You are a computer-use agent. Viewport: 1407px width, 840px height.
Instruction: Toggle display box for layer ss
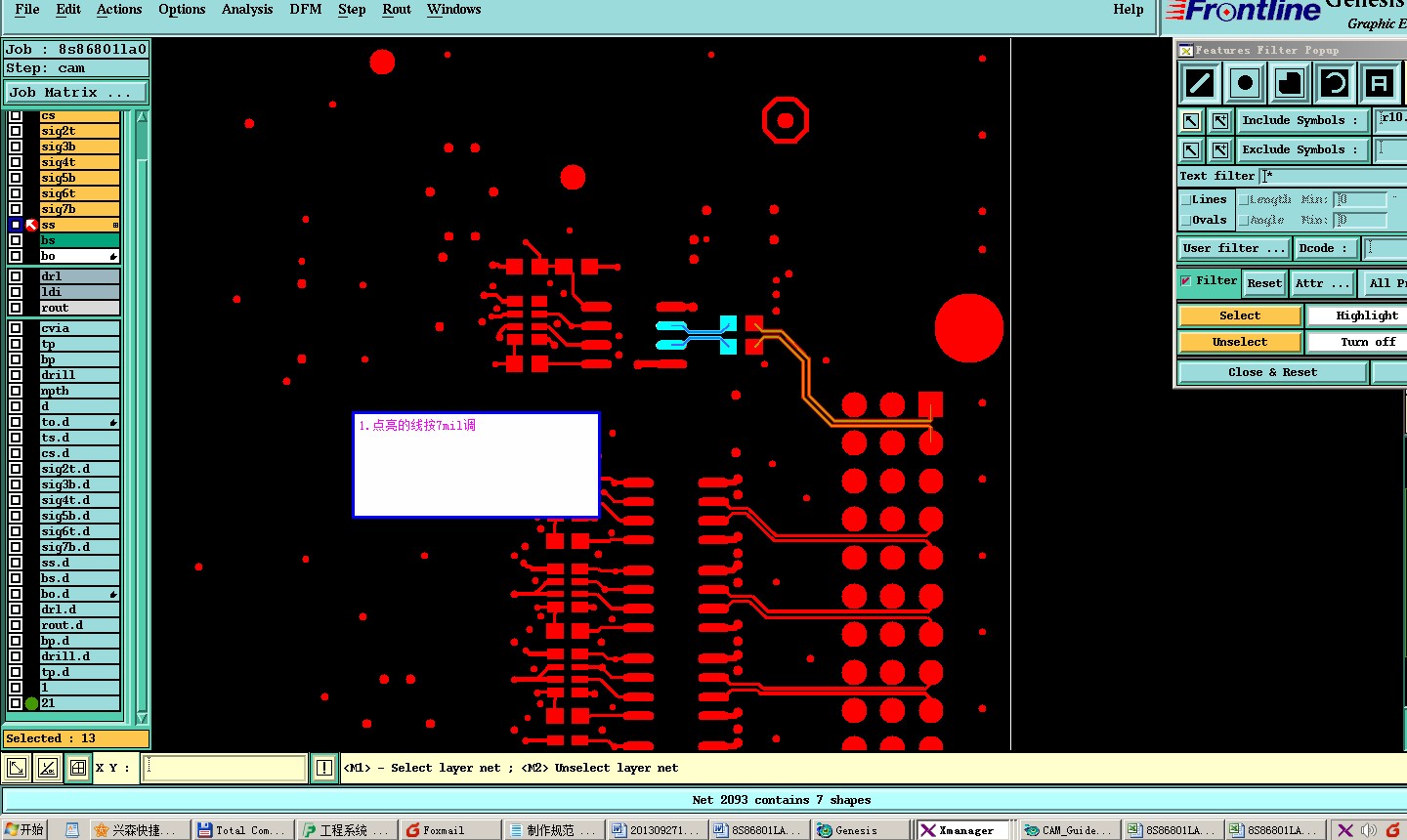(x=16, y=225)
